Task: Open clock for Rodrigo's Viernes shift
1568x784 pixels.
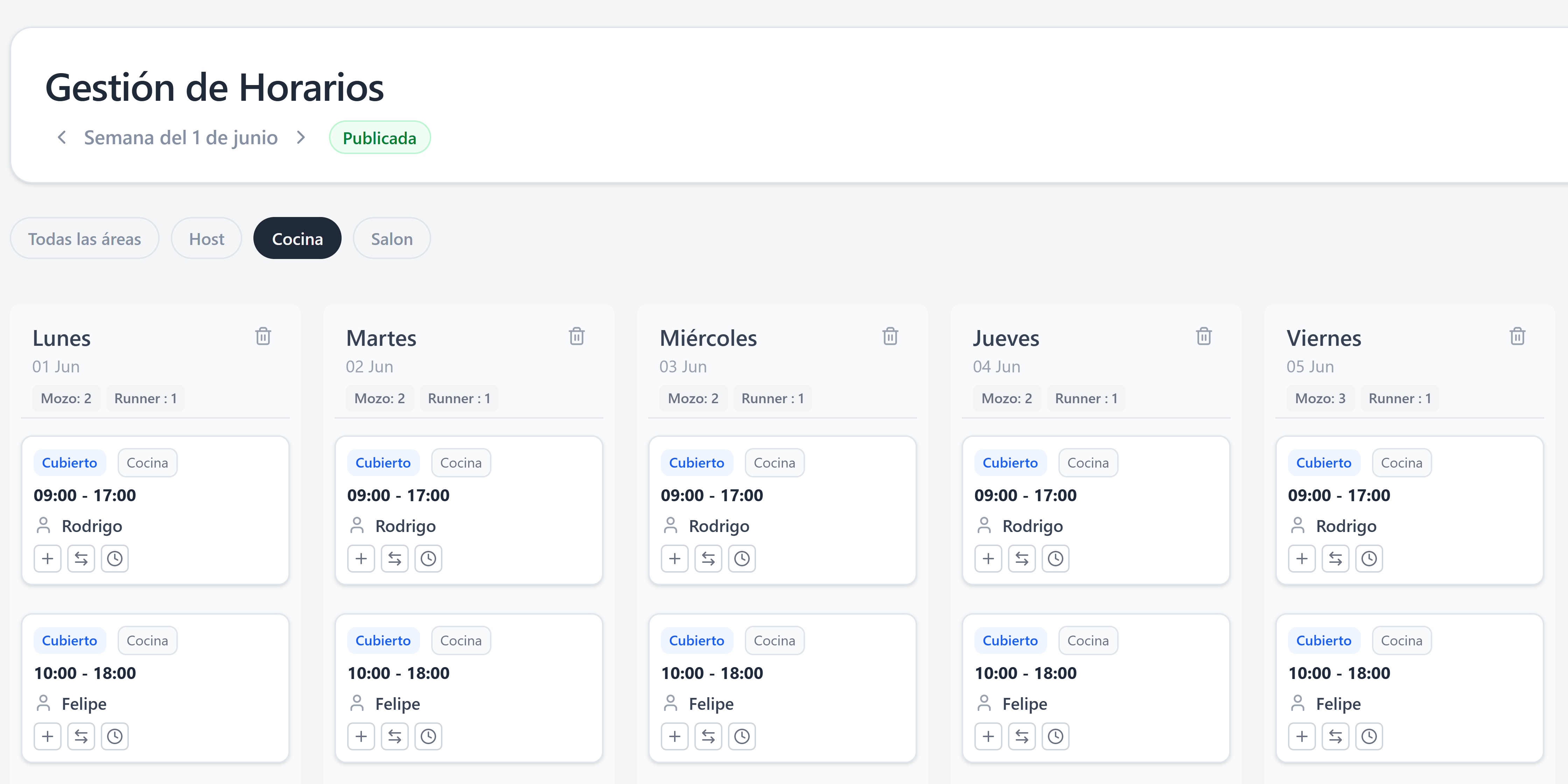Action: (1368, 558)
